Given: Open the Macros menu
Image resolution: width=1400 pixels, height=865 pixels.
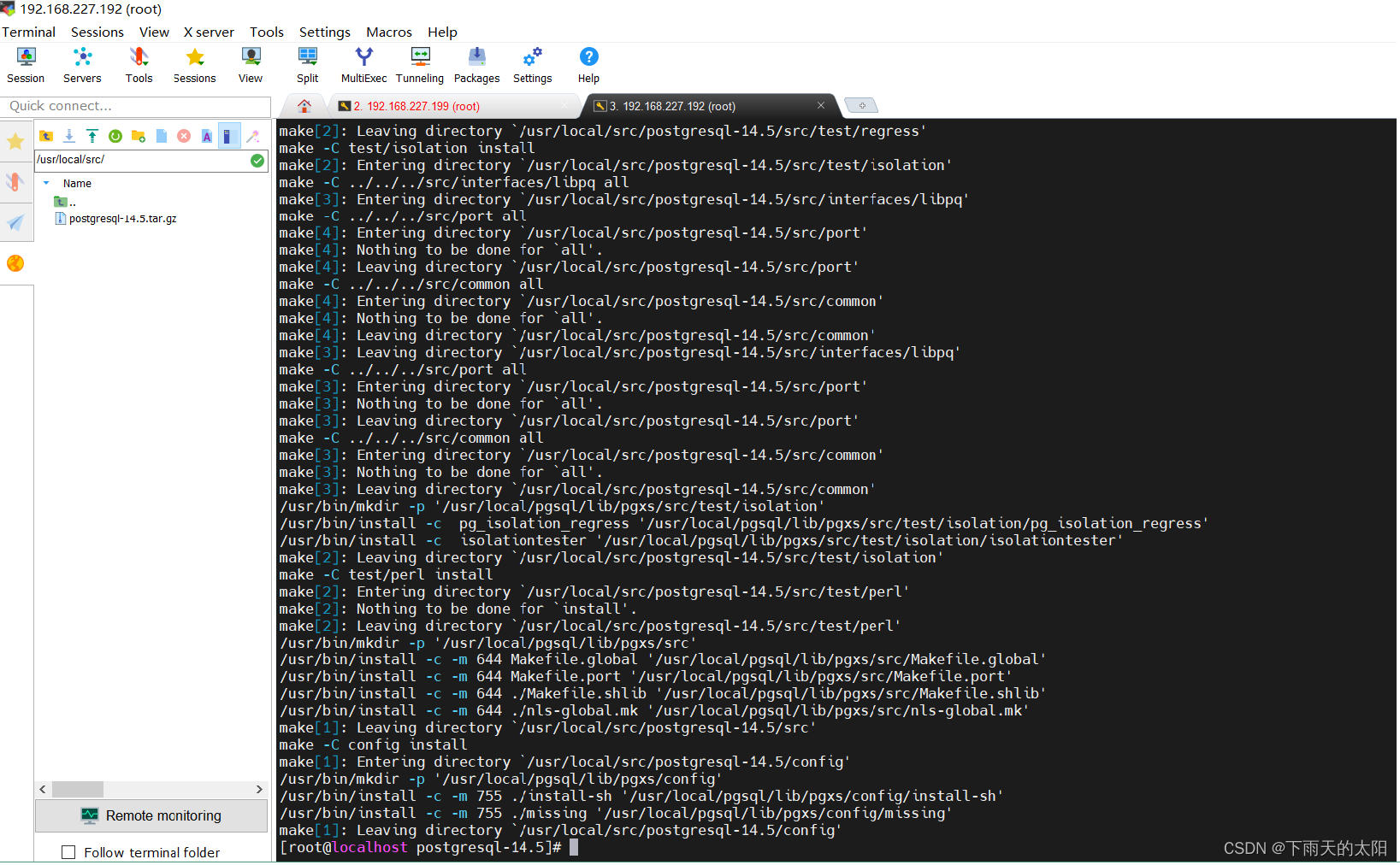Looking at the screenshot, I should pyautogui.click(x=389, y=32).
